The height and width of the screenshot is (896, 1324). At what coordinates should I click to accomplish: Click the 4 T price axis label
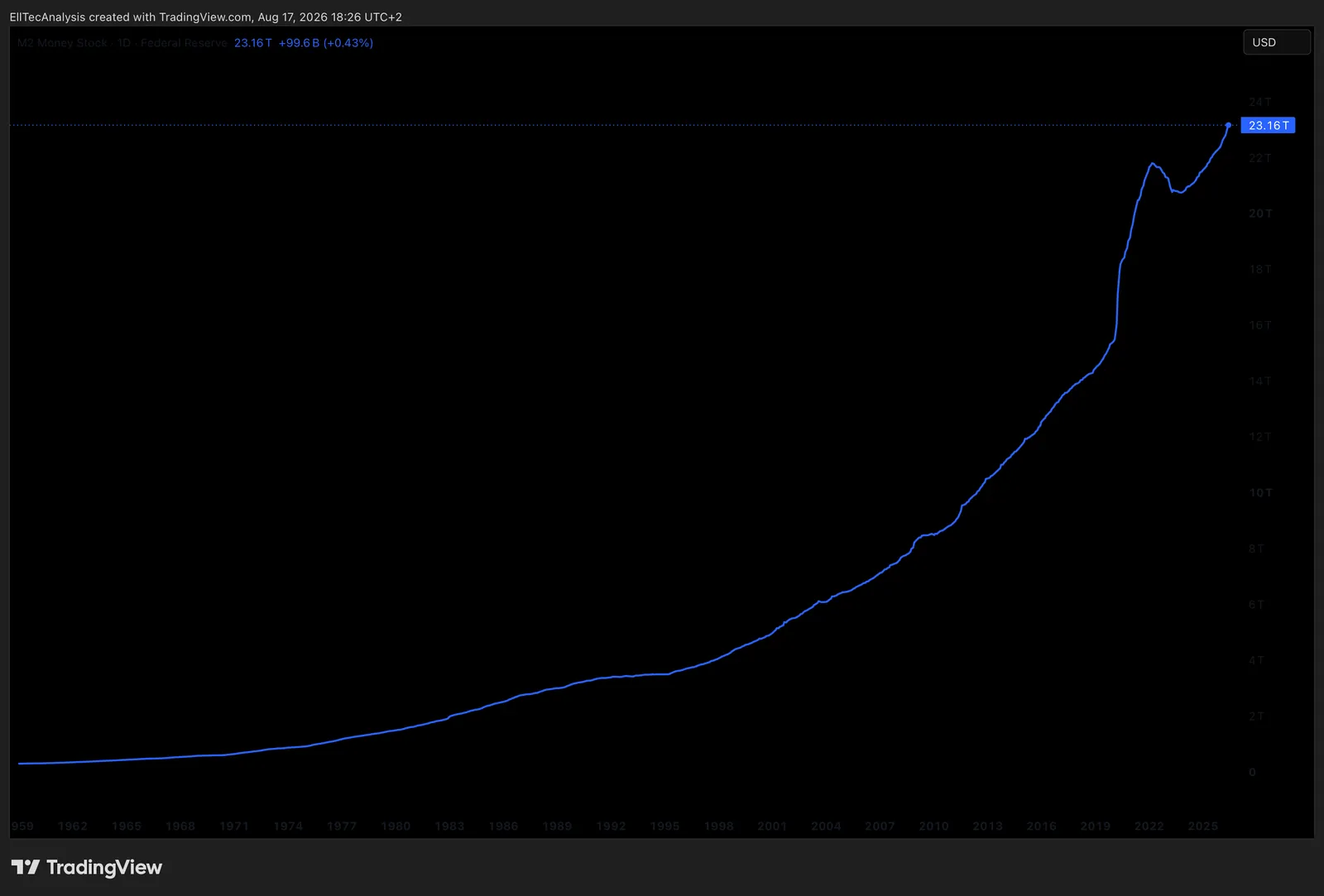(x=1256, y=660)
